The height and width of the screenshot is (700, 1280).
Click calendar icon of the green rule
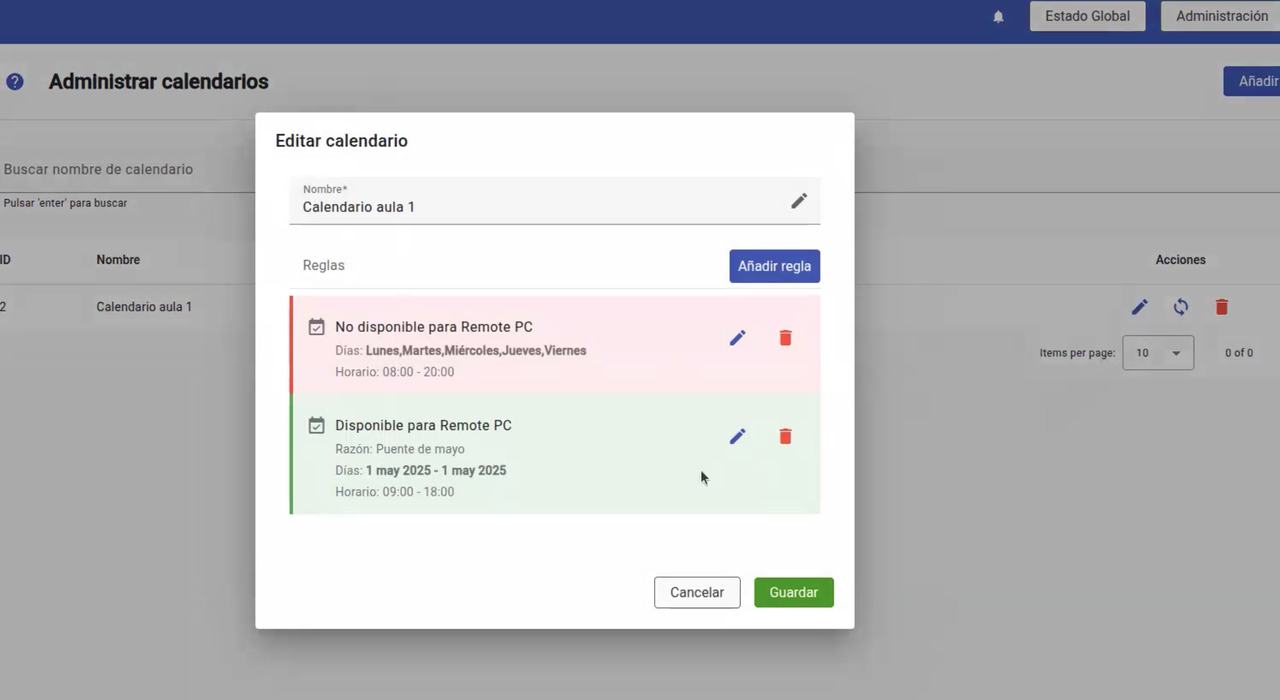(316, 425)
